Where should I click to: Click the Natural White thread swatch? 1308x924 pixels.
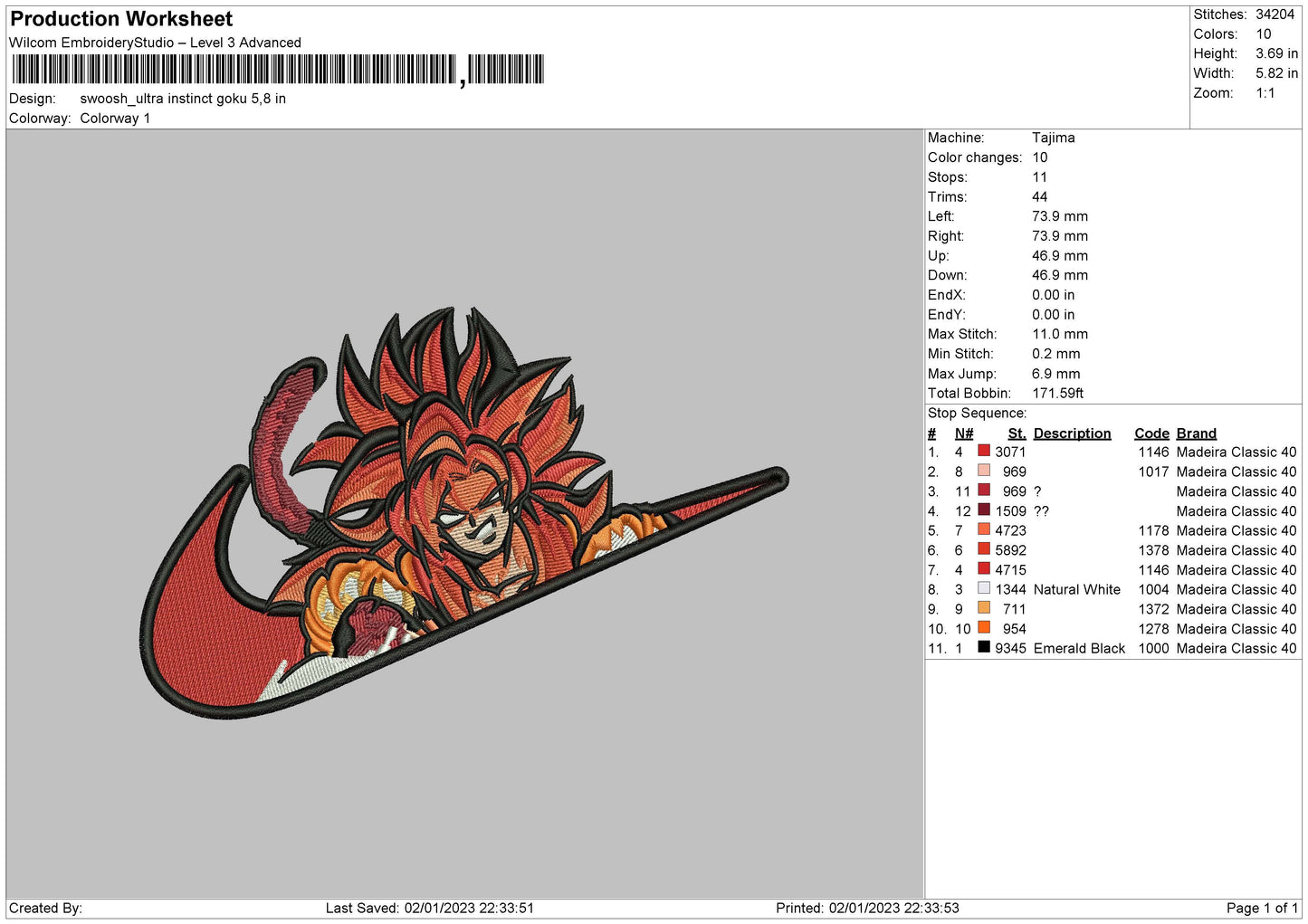point(983,588)
